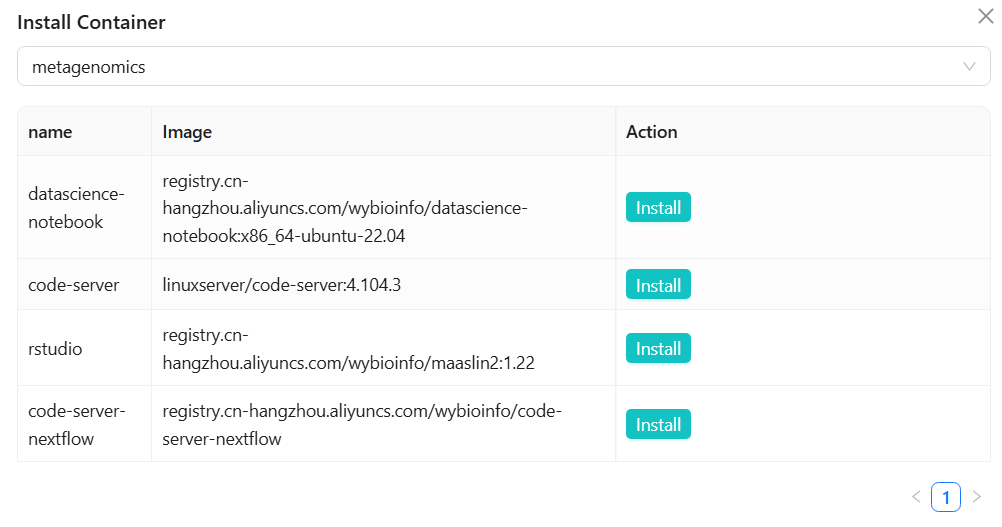Select the code-server name cell
The height and width of the screenshot is (527, 1002).
click(x=73, y=285)
